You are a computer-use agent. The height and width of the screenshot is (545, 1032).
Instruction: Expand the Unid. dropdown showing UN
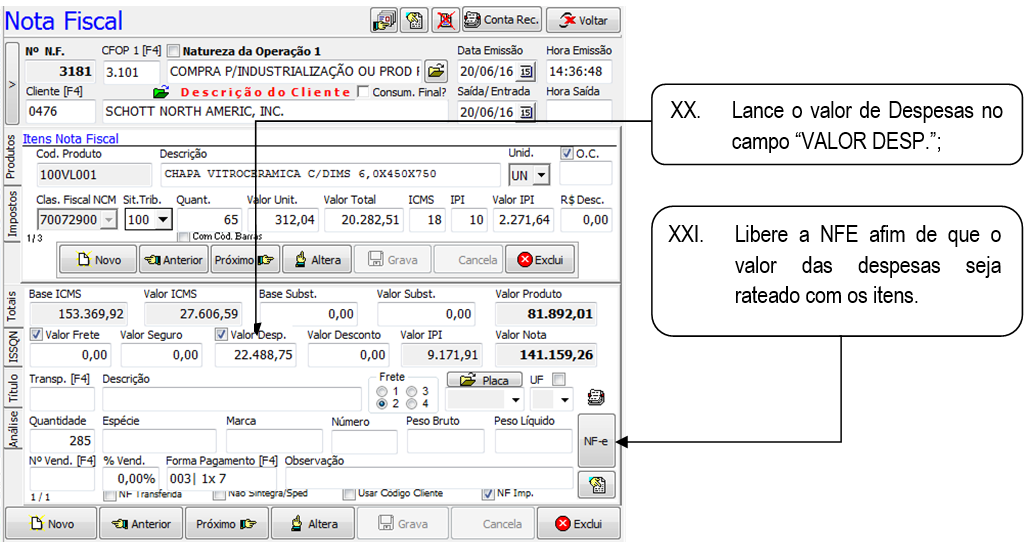pos(542,175)
